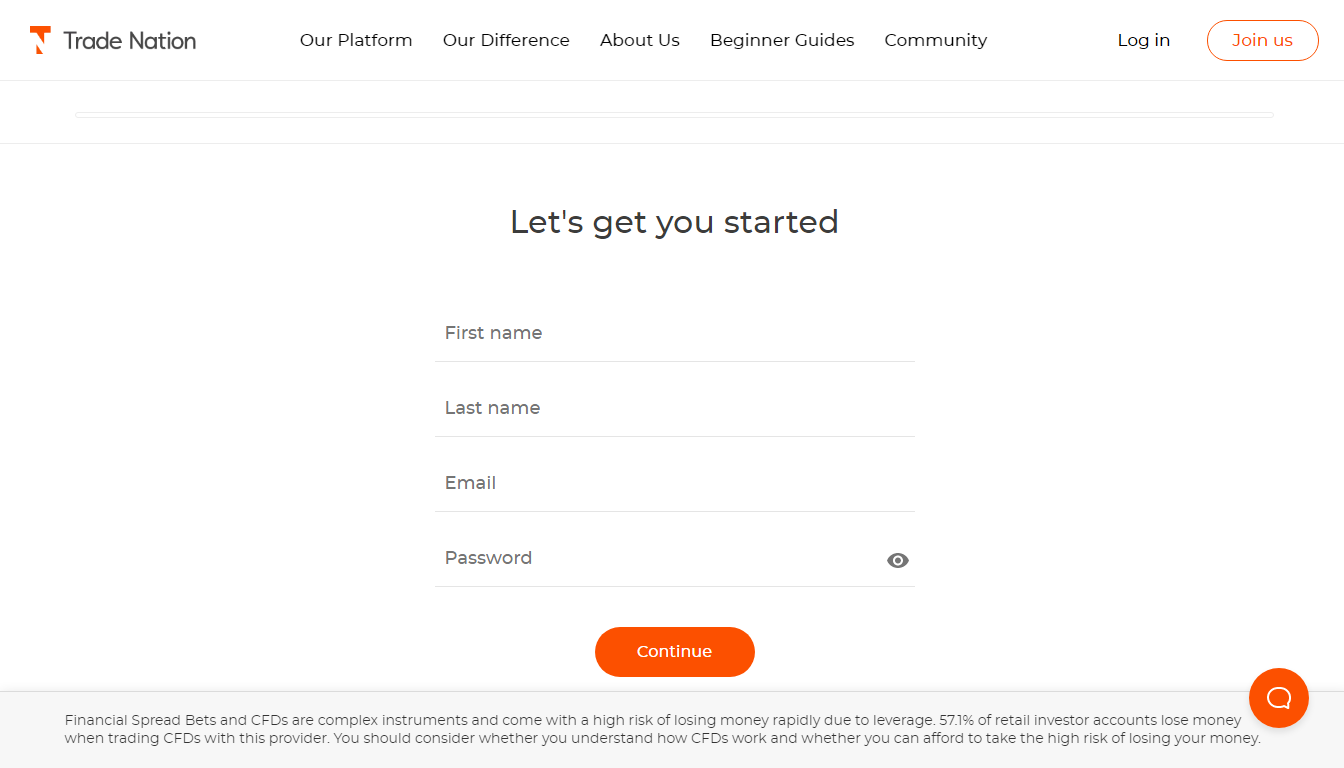Open the Our Platform menu

coord(356,41)
